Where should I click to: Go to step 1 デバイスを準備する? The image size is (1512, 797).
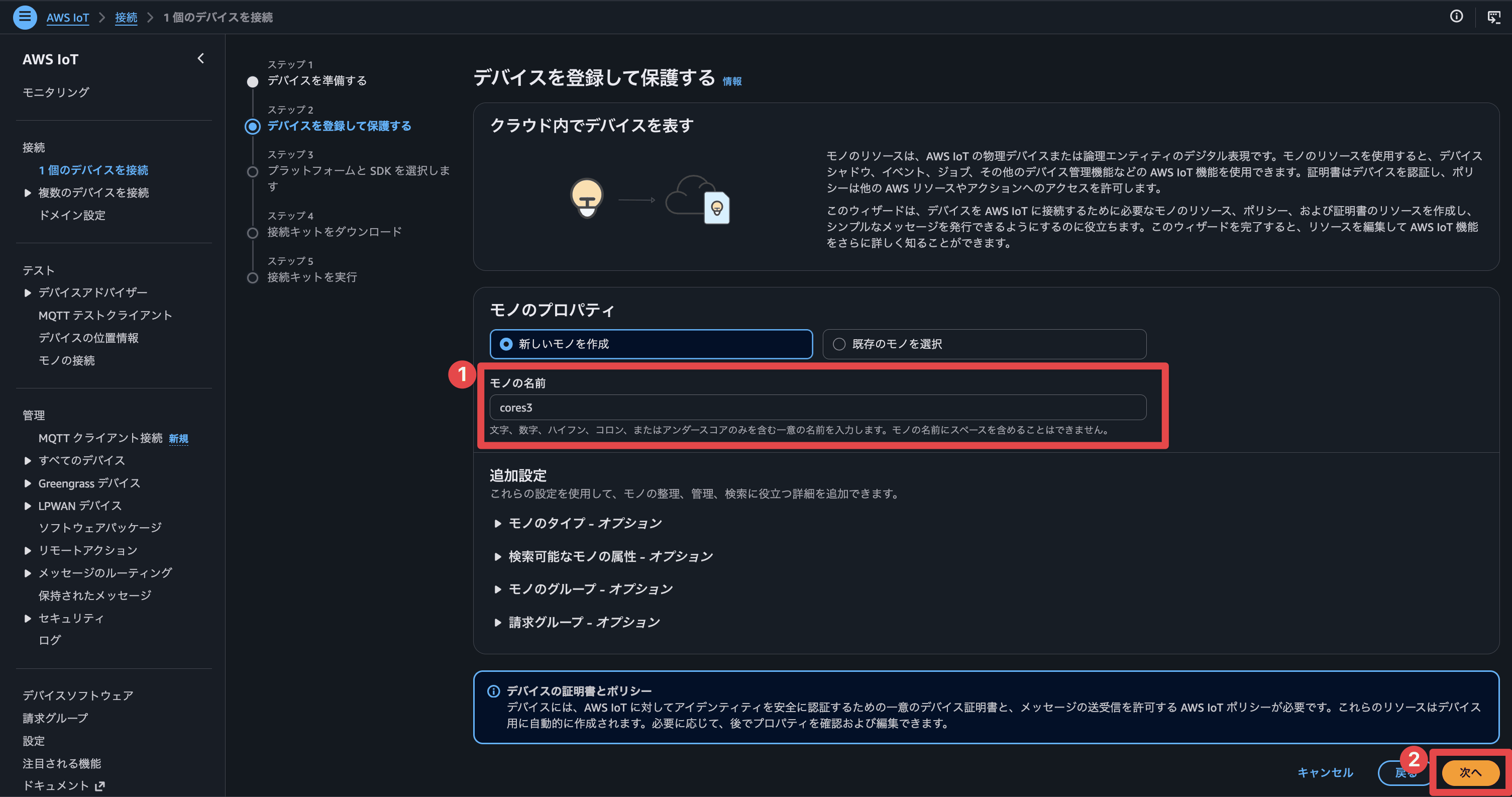317,80
